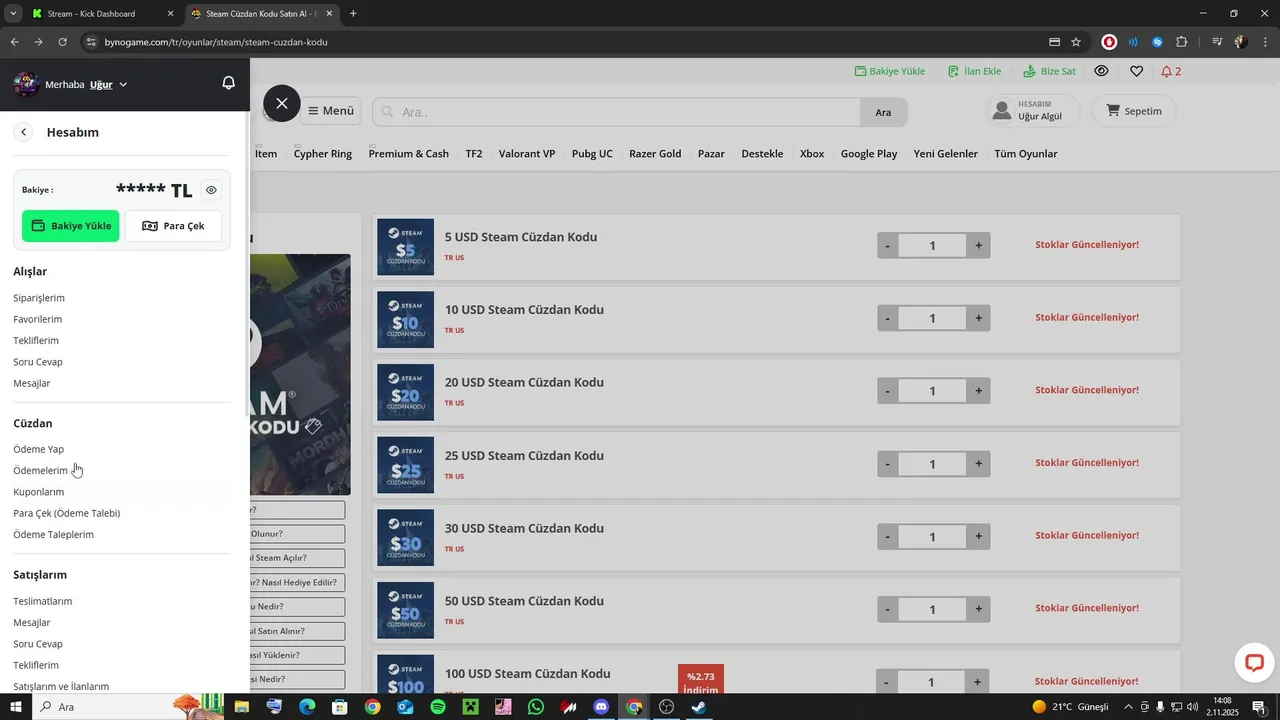Open the notification bell in sidebar header
The image size is (1280, 720).
coord(228,83)
